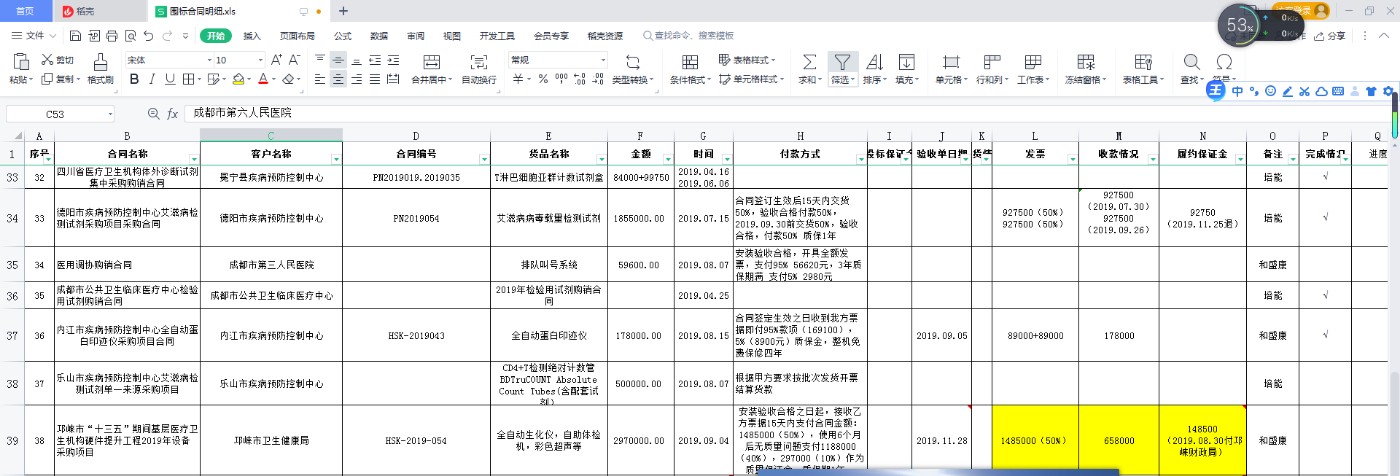This screenshot has height=476, width=1400.
Task: Open a new tab with plus button
Action: (344, 11)
